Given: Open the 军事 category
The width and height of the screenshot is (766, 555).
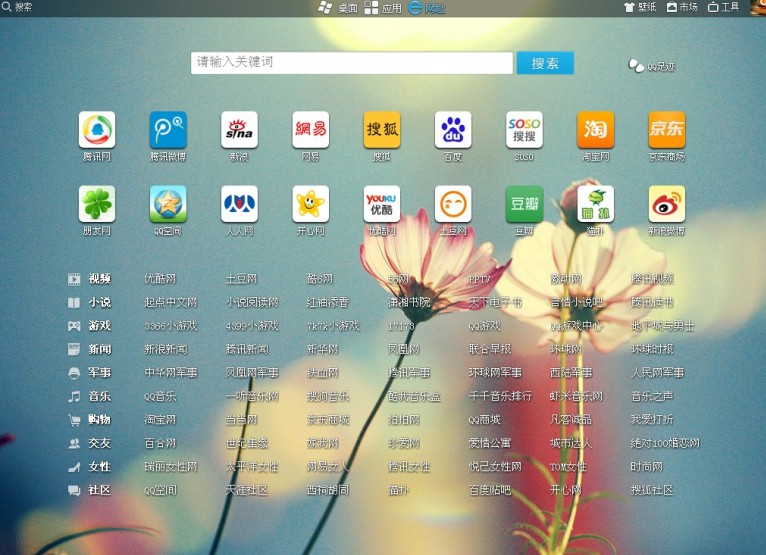Looking at the screenshot, I should (x=100, y=373).
